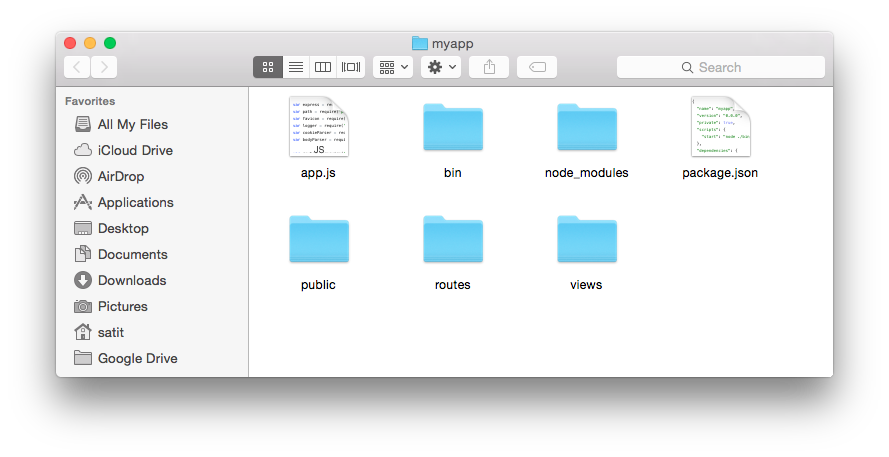Viewport: 889px width, 457px height.
Task: Select the package.json file icon
Action: (721, 126)
